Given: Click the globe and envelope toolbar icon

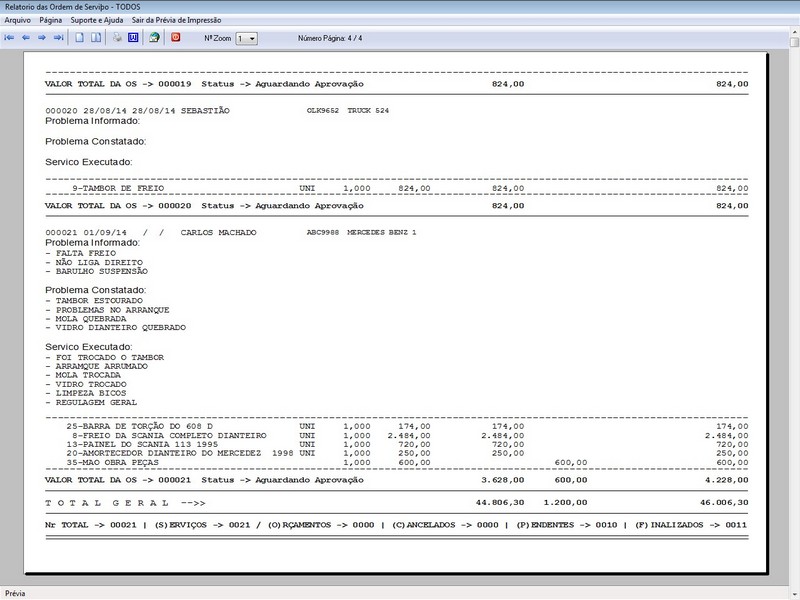Looking at the screenshot, I should (x=154, y=38).
